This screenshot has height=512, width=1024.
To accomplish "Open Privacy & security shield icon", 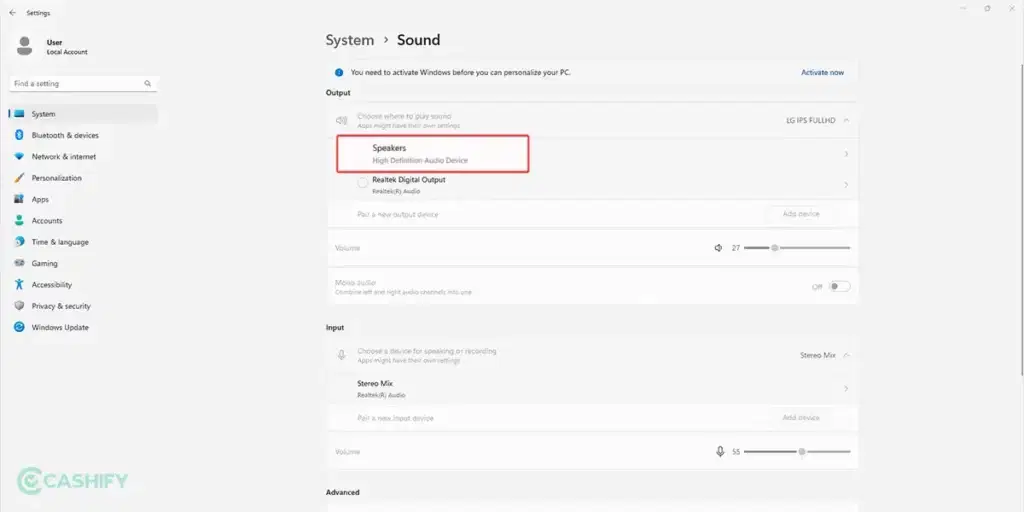I will [x=19, y=306].
